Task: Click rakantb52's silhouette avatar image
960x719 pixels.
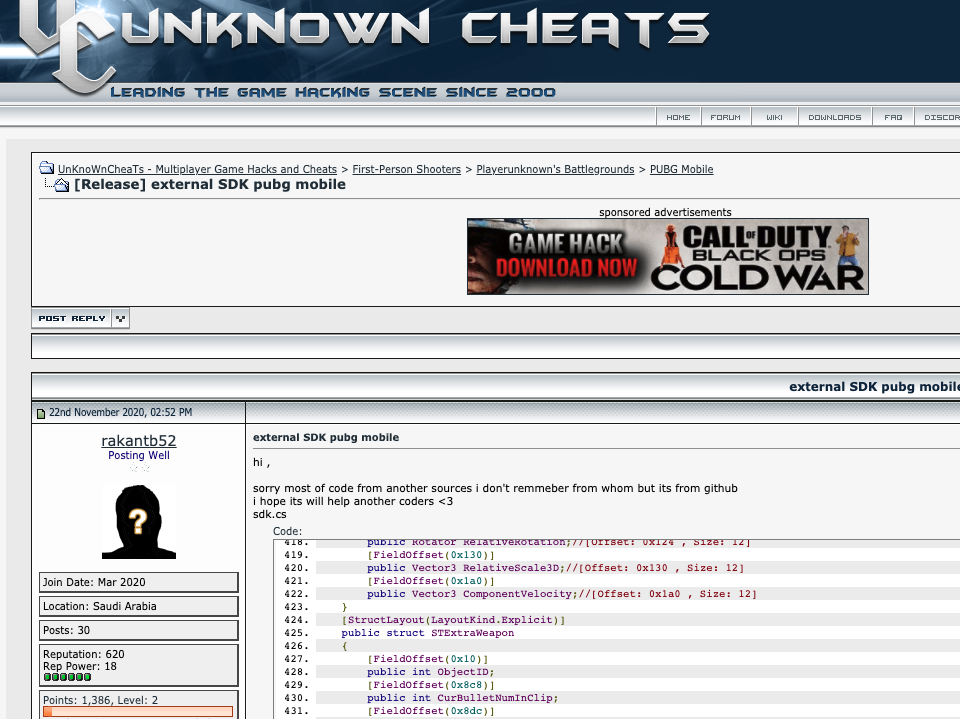Action: (x=139, y=522)
